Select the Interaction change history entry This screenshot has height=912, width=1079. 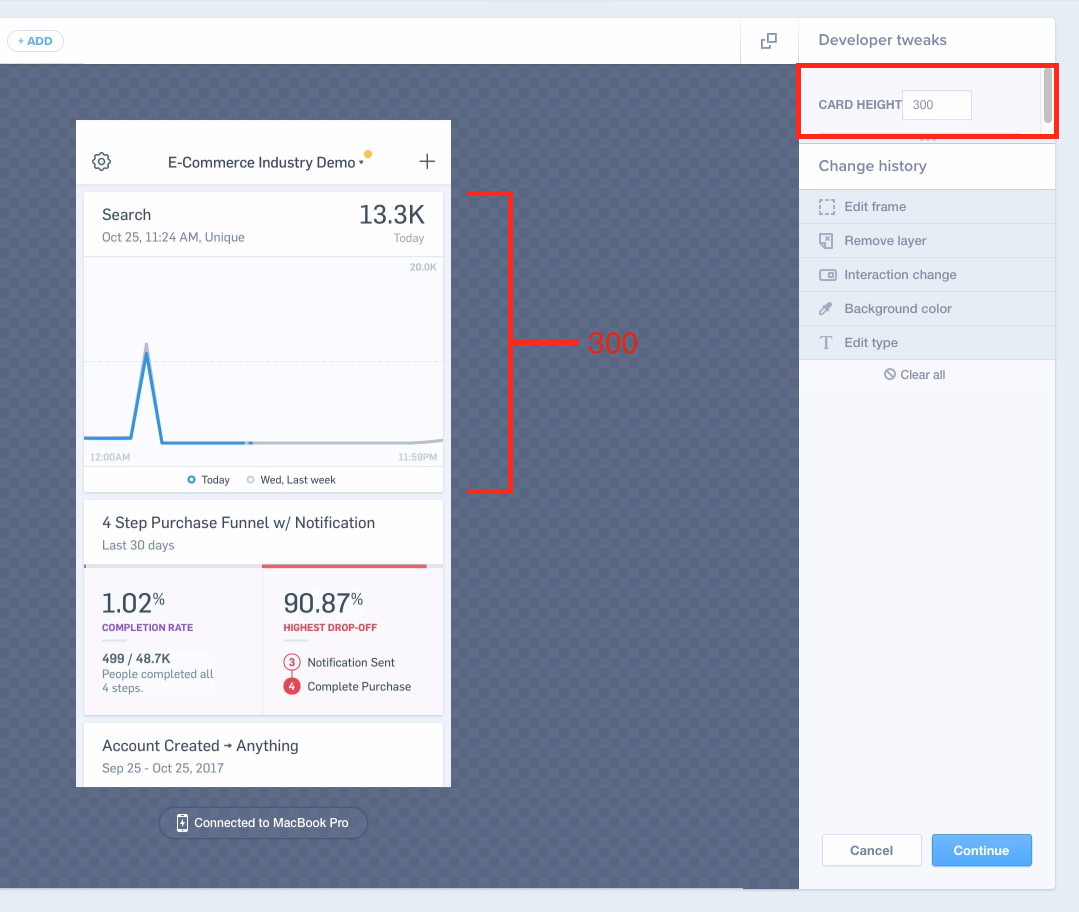point(900,275)
